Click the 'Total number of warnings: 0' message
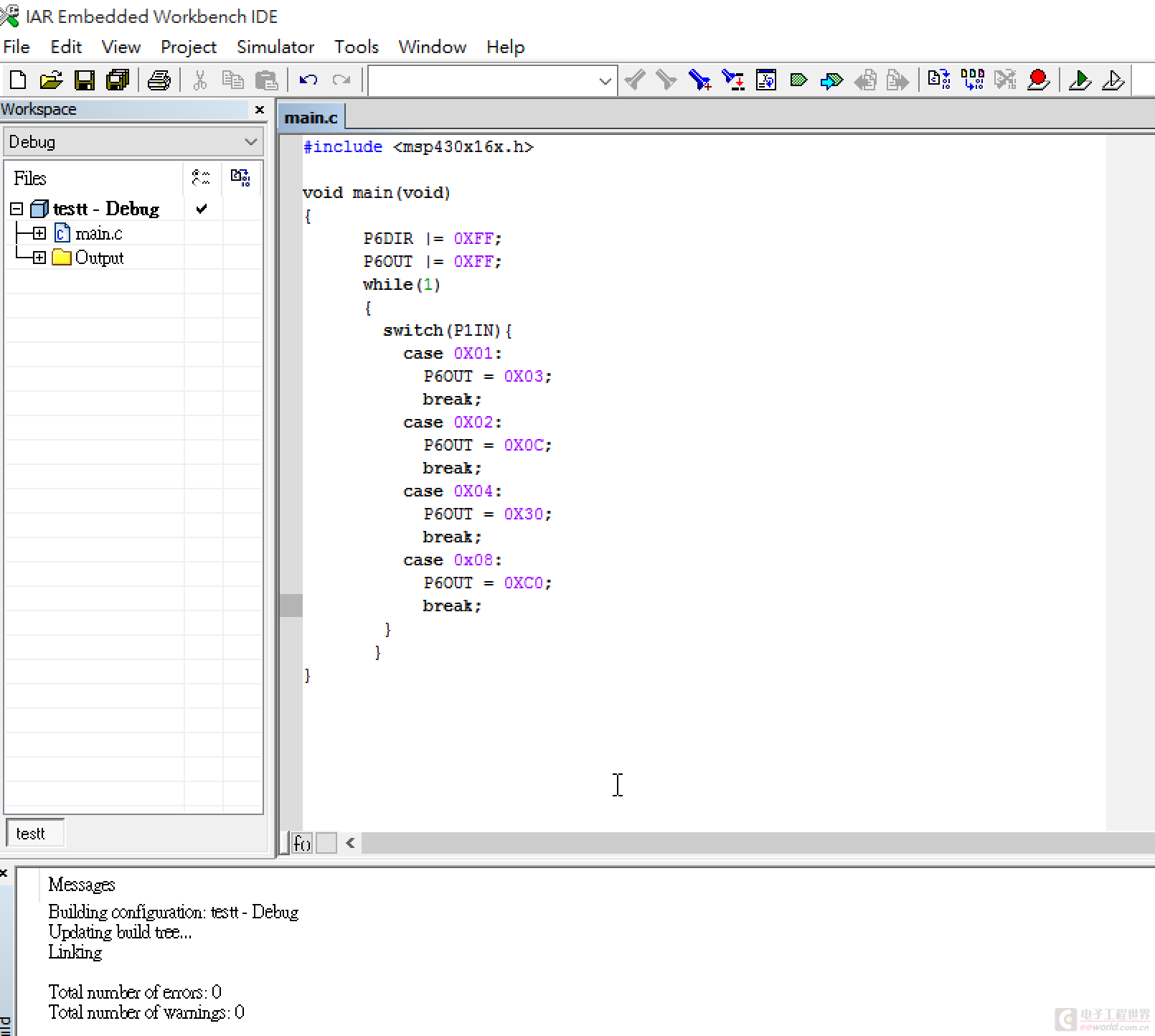1155x1036 pixels. click(146, 1012)
